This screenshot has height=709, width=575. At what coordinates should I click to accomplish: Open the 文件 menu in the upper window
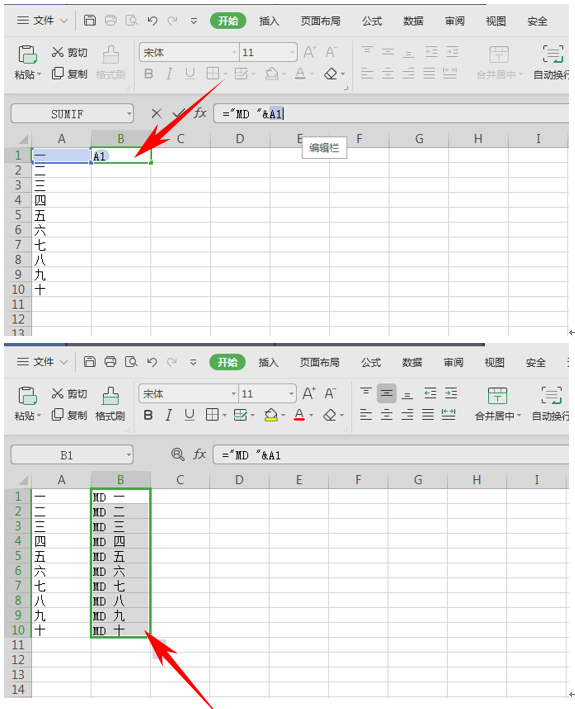(x=42, y=20)
